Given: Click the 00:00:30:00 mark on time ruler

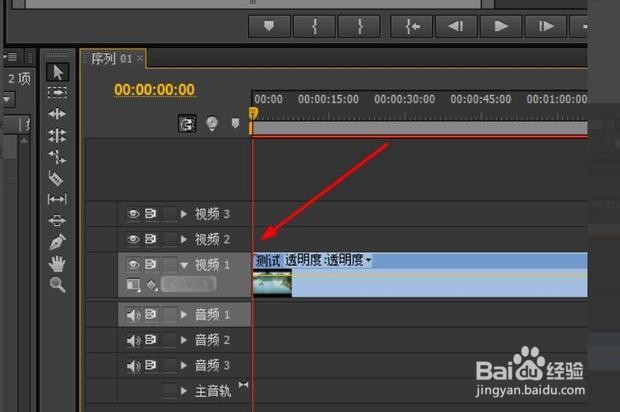Looking at the screenshot, I should pos(405,99).
